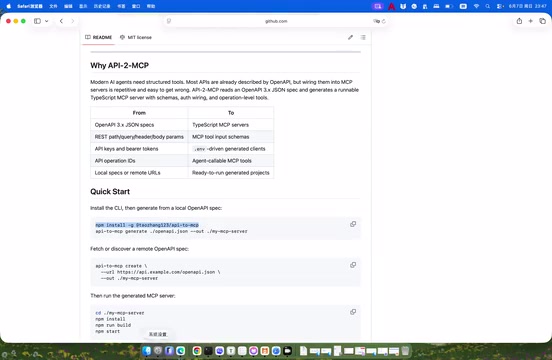Click the 'Local specs or remote URLs' cell
Viewport: 552px width, 360px height.
click(x=139, y=172)
